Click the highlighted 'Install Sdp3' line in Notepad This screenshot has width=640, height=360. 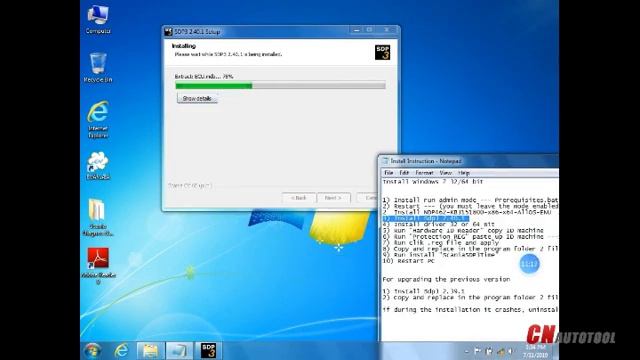click(x=425, y=218)
